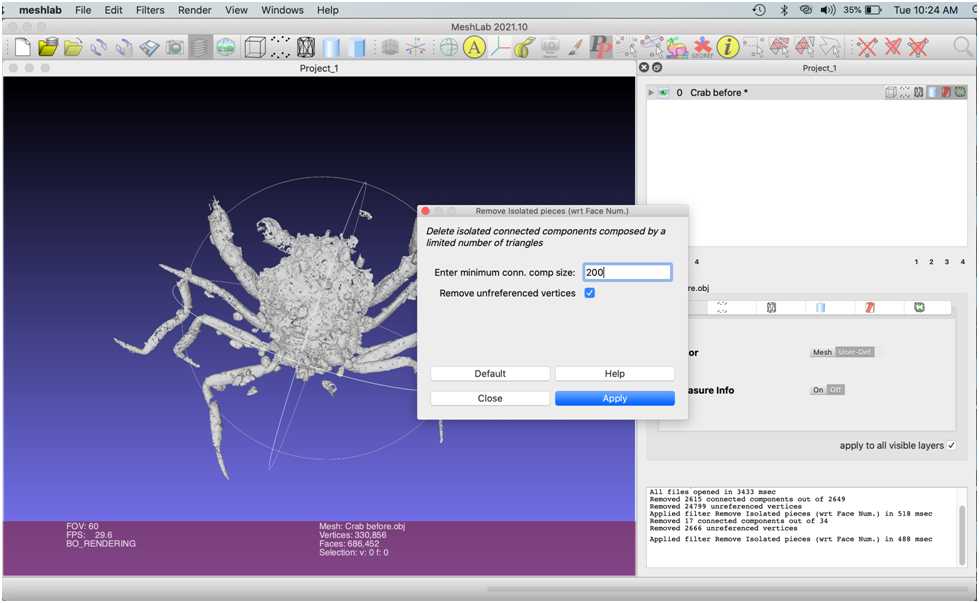Toggle points rendering mode in toolbar
Viewport: 979px width, 603px height.
[x=280, y=47]
